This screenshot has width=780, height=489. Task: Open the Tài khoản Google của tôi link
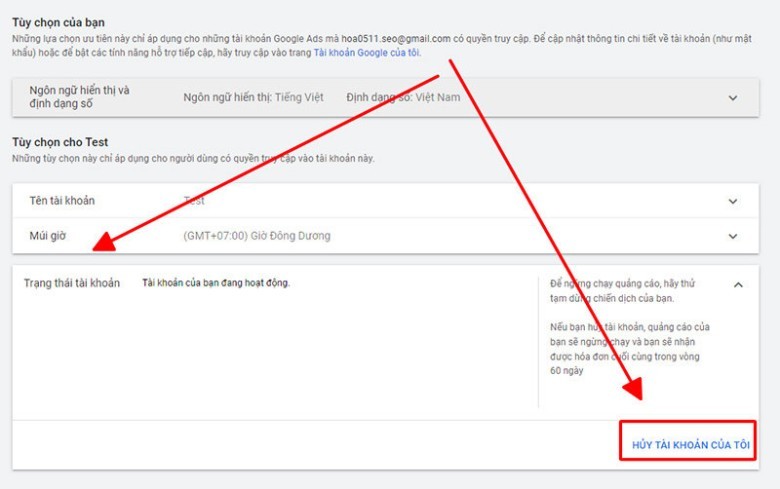coord(367,53)
